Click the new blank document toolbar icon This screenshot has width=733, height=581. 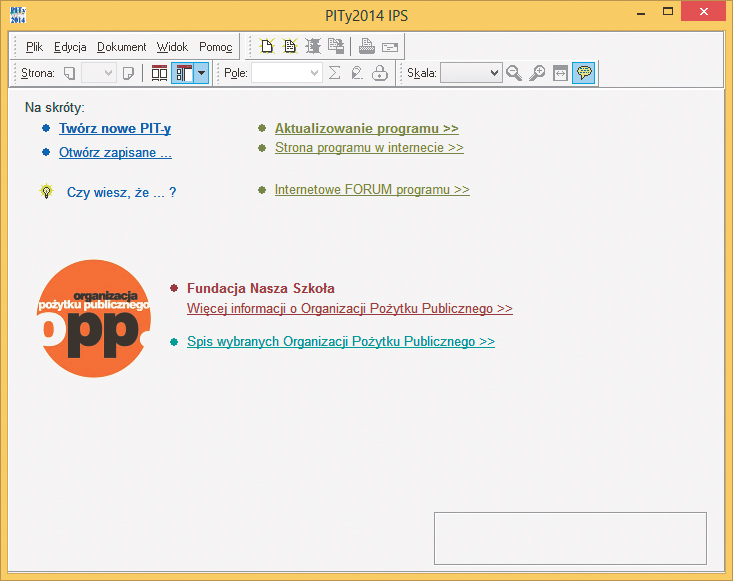point(267,46)
